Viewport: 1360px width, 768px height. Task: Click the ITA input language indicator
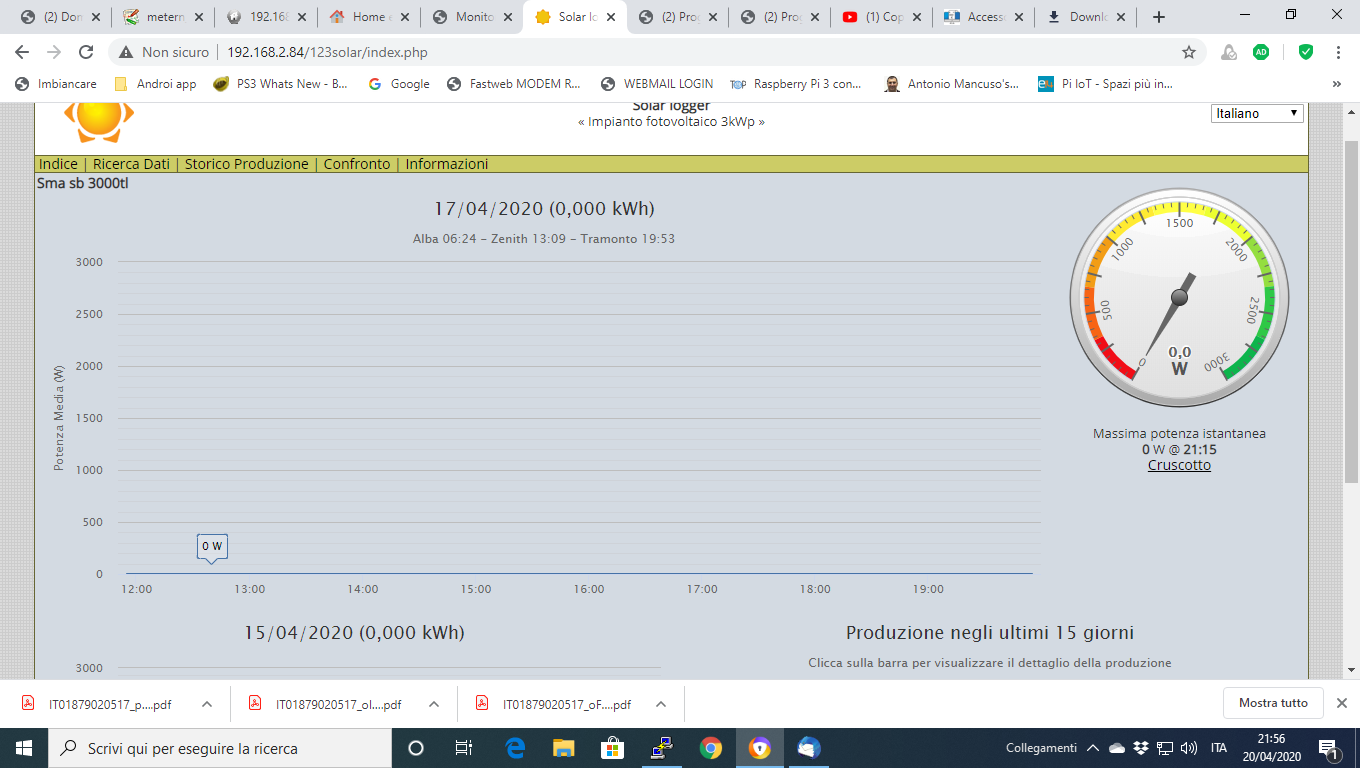coord(1219,748)
